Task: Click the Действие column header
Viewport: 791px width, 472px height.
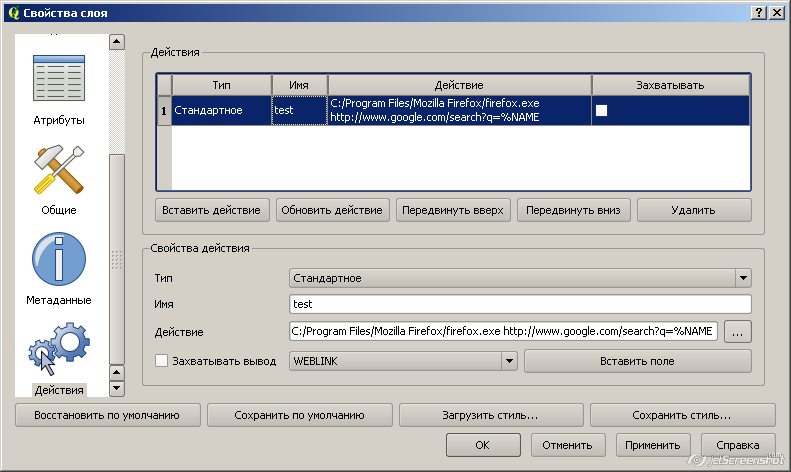Action: point(459,85)
